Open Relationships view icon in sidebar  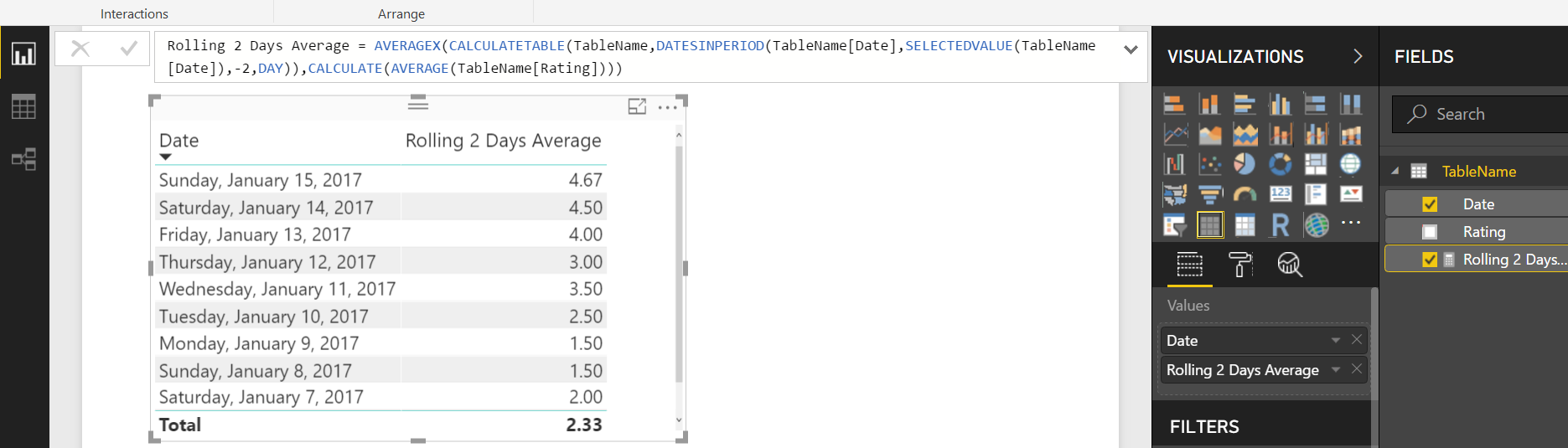[23, 159]
